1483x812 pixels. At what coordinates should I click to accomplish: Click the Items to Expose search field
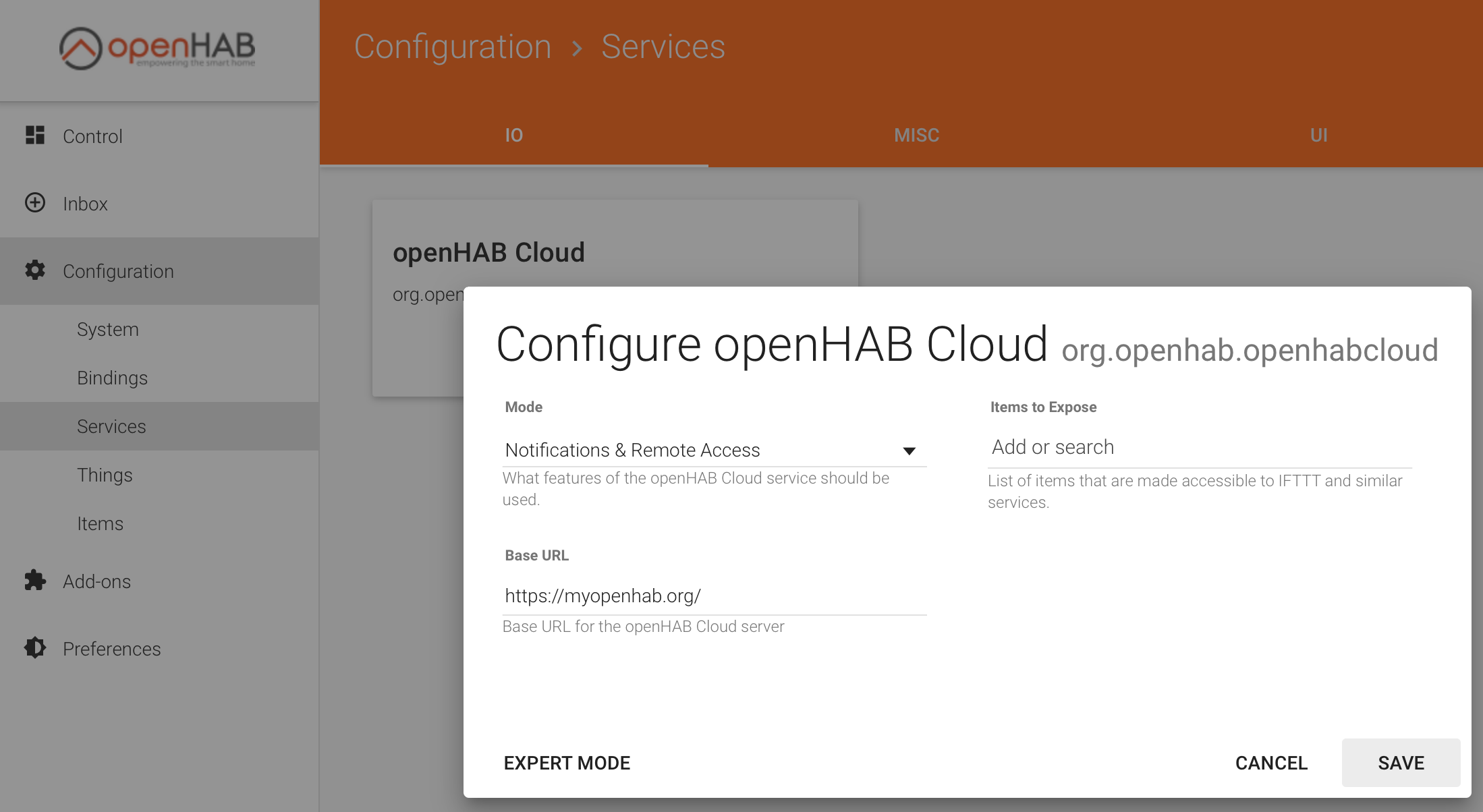1200,447
